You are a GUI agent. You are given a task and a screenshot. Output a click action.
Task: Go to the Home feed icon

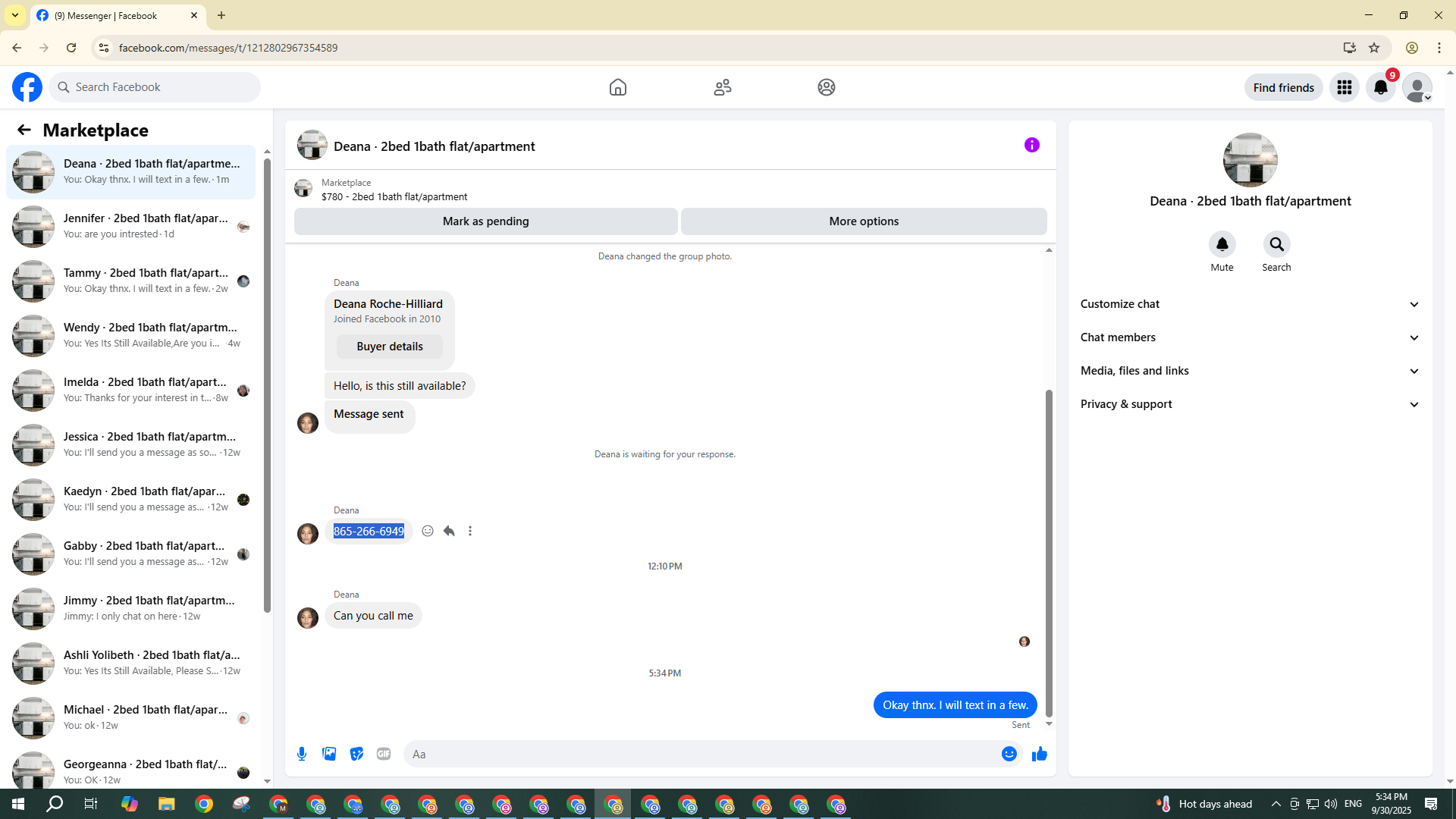[x=618, y=87]
